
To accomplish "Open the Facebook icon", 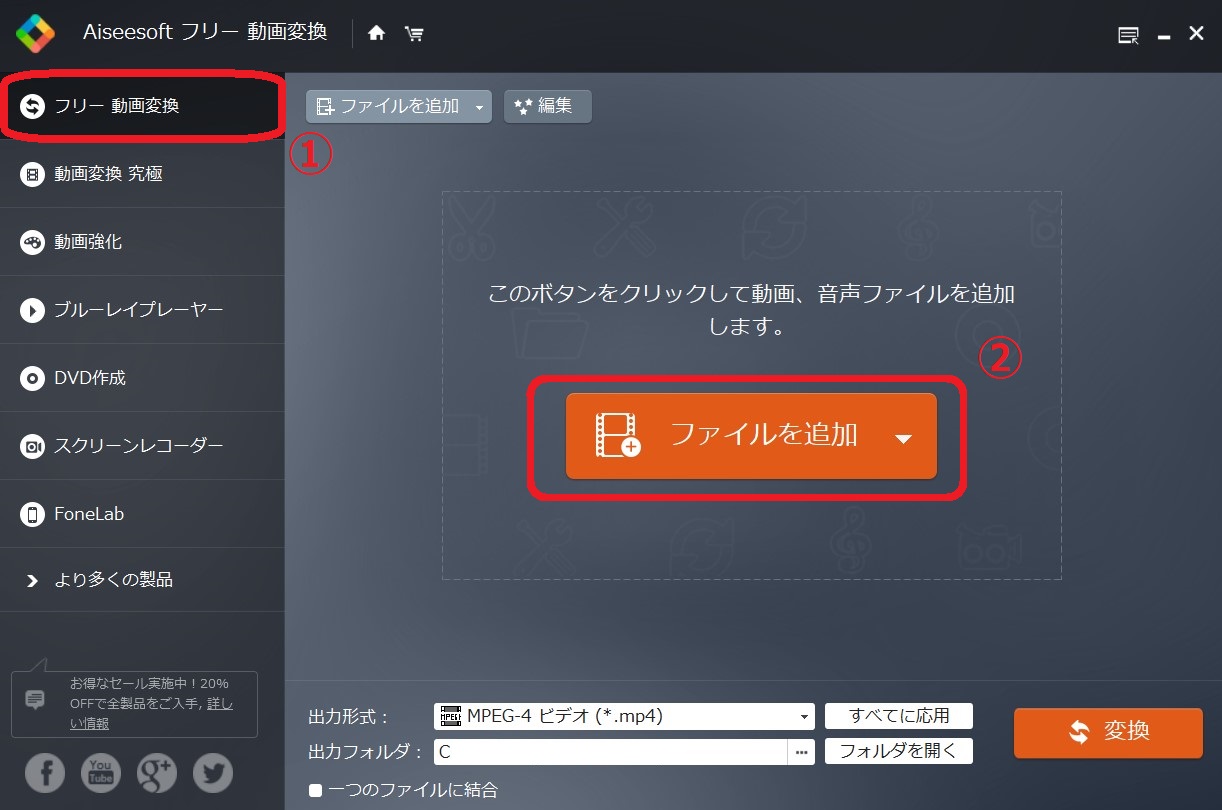I will [45, 772].
